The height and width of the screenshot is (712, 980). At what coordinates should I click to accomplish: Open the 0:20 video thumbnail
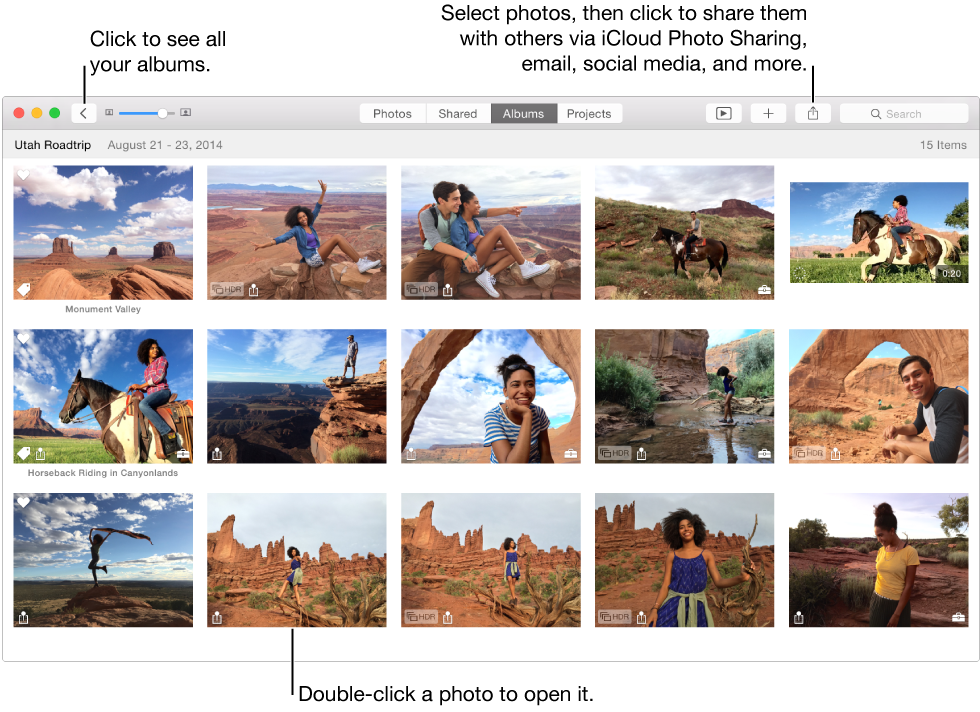(878, 232)
